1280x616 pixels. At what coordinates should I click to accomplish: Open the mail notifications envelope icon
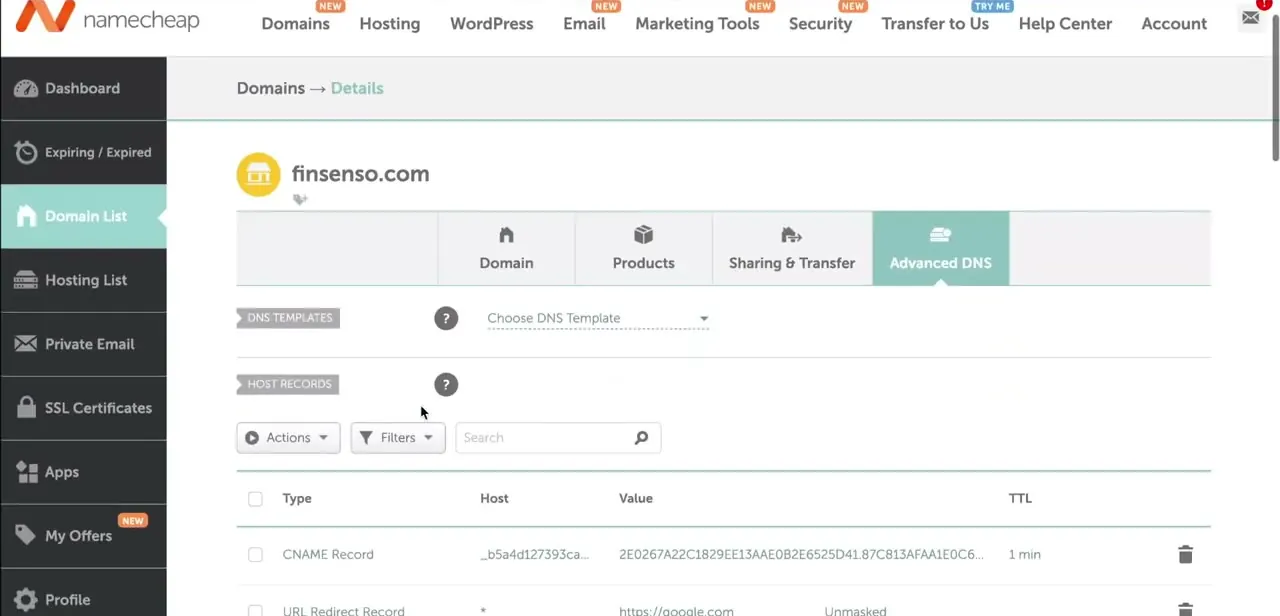click(x=1250, y=17)
